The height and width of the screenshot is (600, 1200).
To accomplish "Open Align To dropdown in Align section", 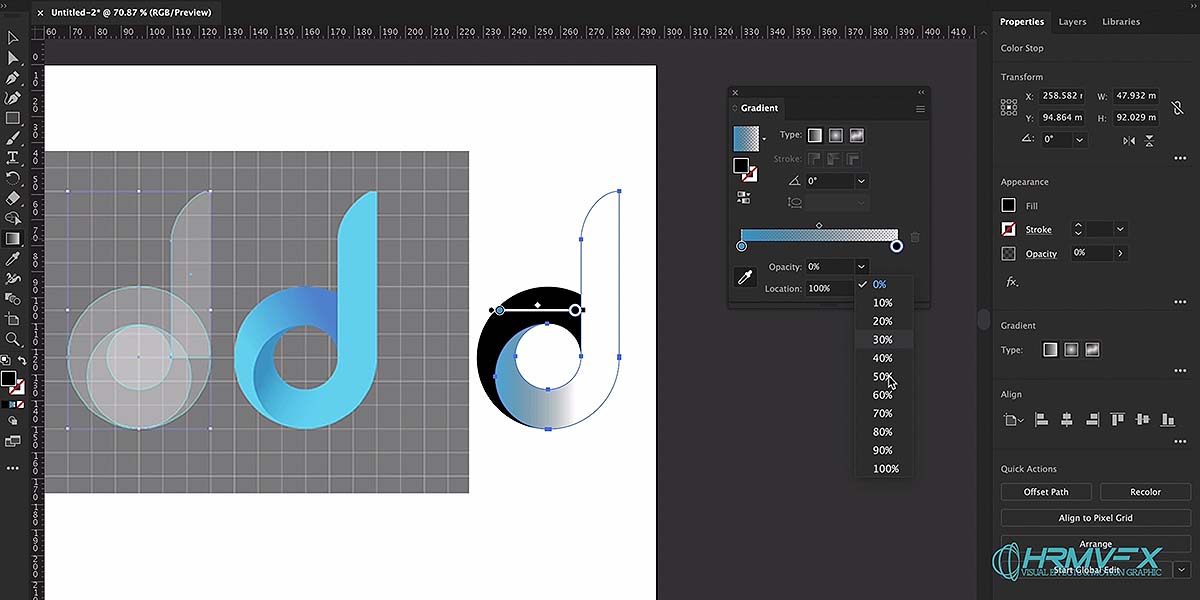I will coord(1013,420).
